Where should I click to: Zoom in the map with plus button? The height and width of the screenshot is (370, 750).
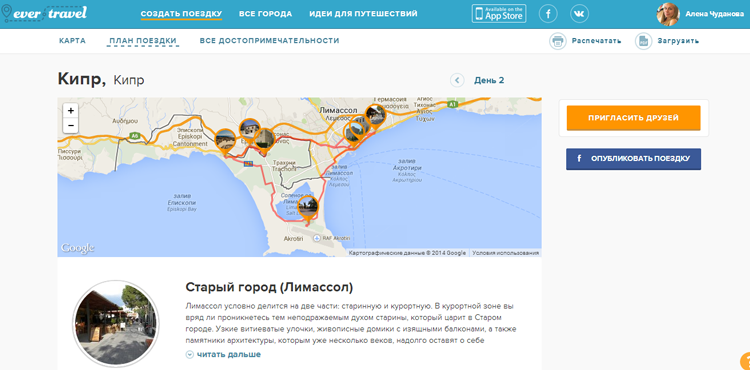pyautogui.click(x=71, y=110)
